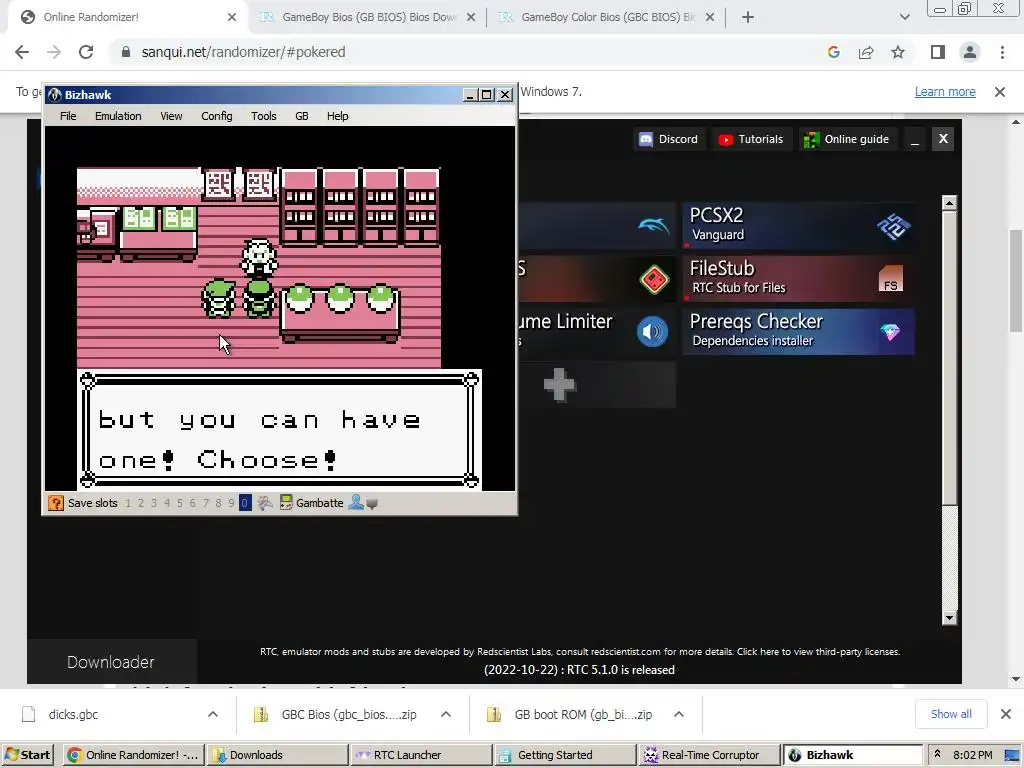Open the Chrome three-dot menu
The width and height of the screenshot is (1024, 768).
point(1002,52)
